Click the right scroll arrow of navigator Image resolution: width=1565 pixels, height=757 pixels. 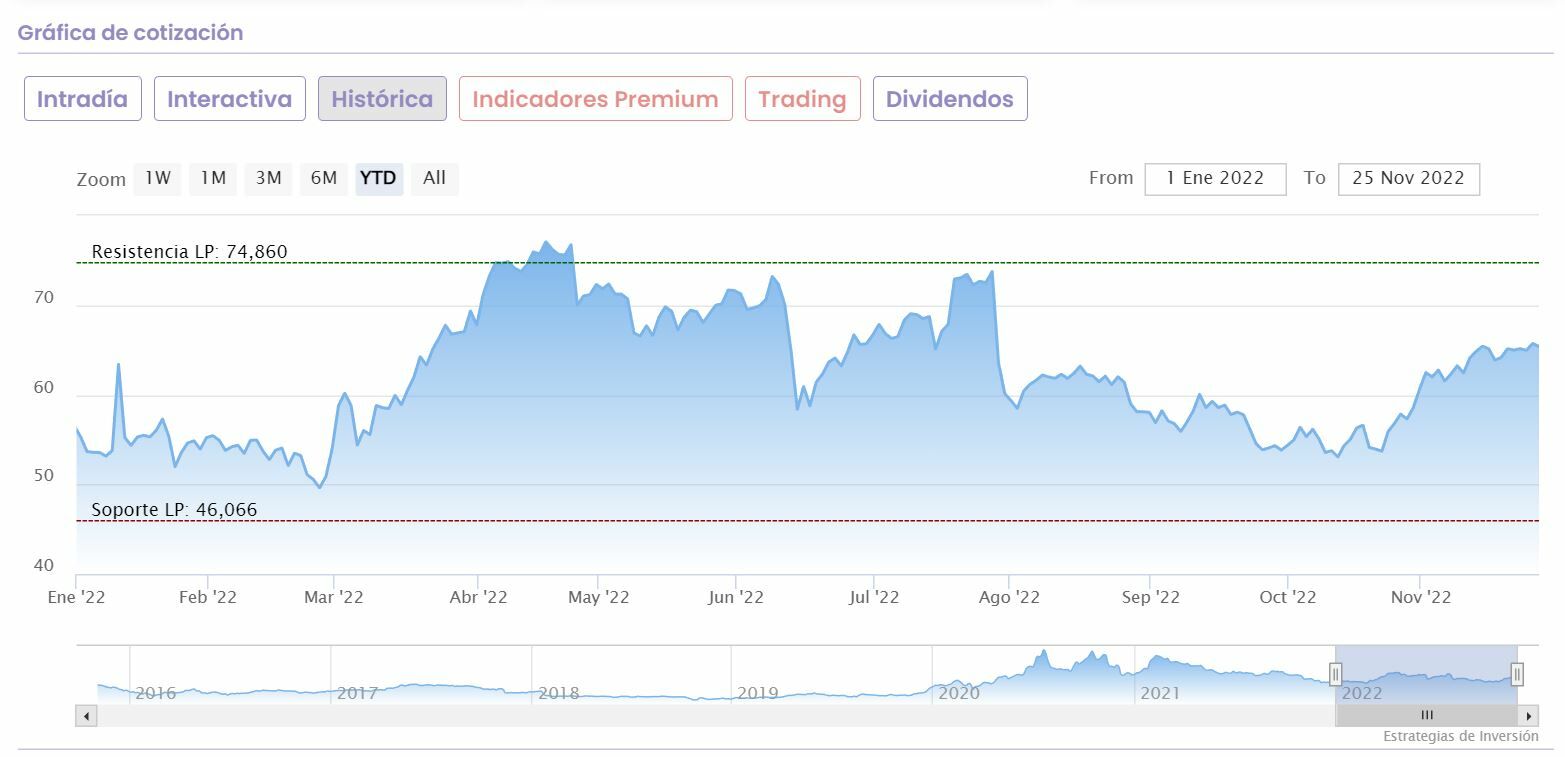[1528, 716]
